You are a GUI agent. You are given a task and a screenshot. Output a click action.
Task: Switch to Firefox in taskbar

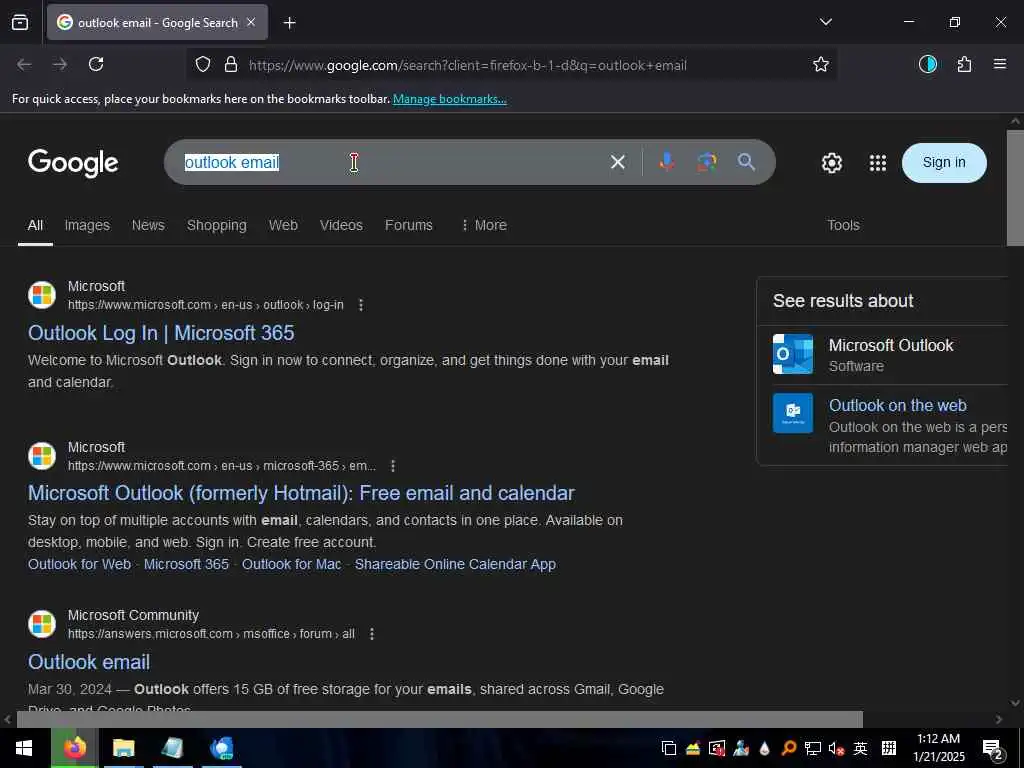(x=75, y=748)
